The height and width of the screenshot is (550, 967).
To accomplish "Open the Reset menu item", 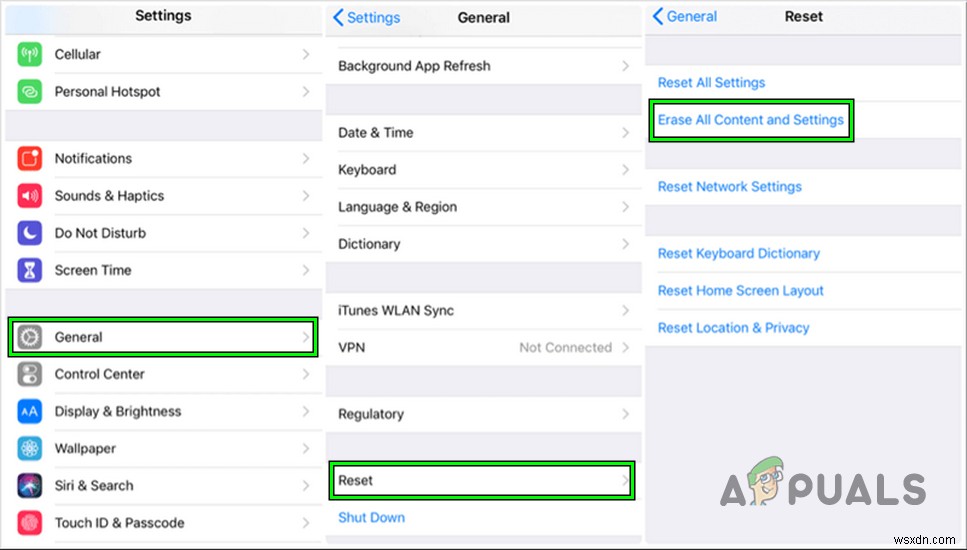I will (x=356, y=481).
